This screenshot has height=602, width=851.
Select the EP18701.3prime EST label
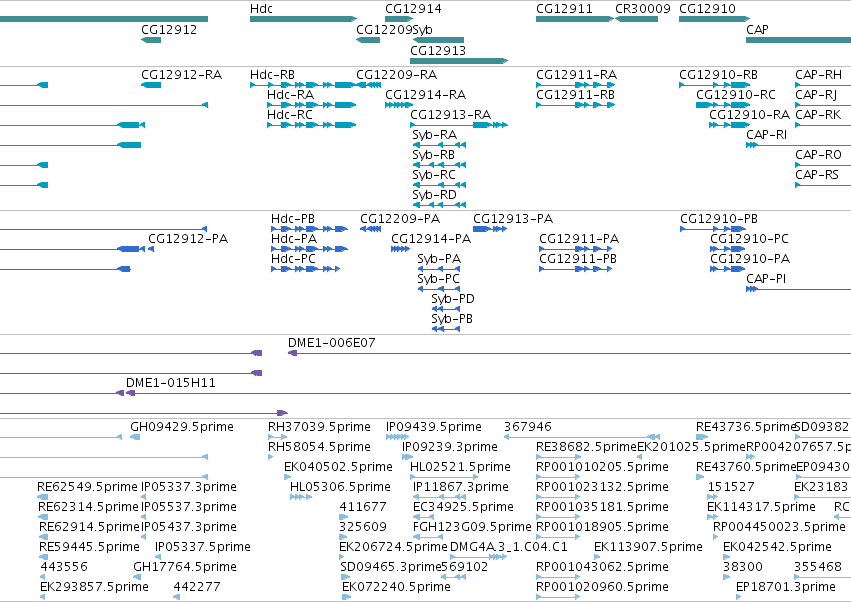click(786, 588)
